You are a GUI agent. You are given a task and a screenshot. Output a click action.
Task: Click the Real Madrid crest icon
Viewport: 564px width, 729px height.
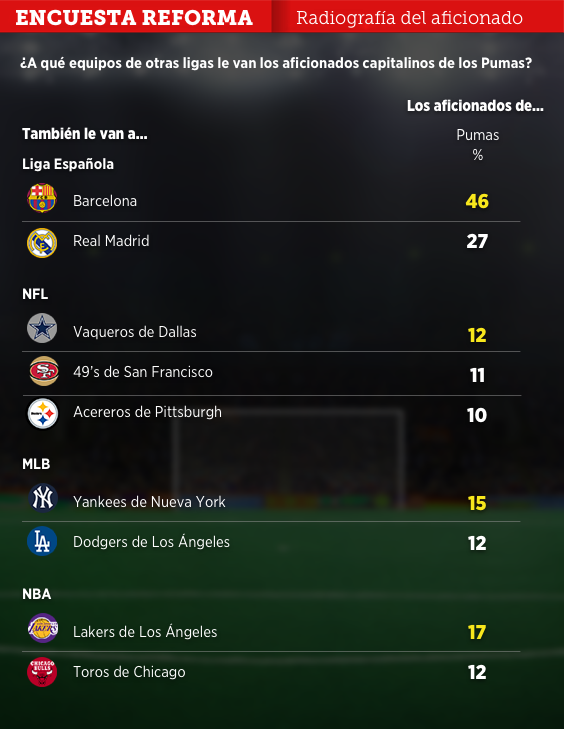click(x=42, y=243)
